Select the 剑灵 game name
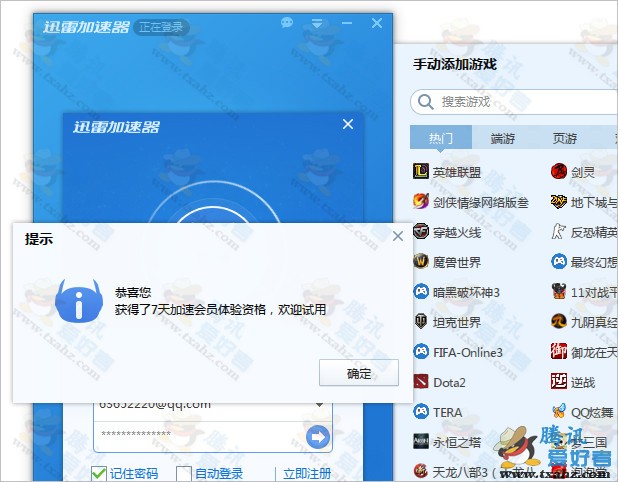Image resolution: width=618 pixels, height=482 pixels. 583,172
